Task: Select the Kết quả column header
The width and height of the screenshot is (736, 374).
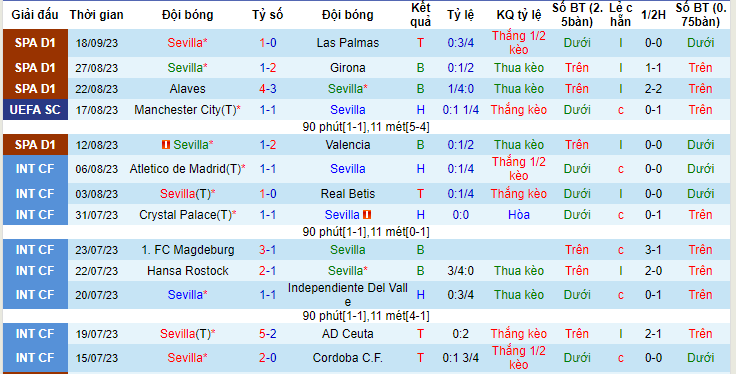Action: 421,15
